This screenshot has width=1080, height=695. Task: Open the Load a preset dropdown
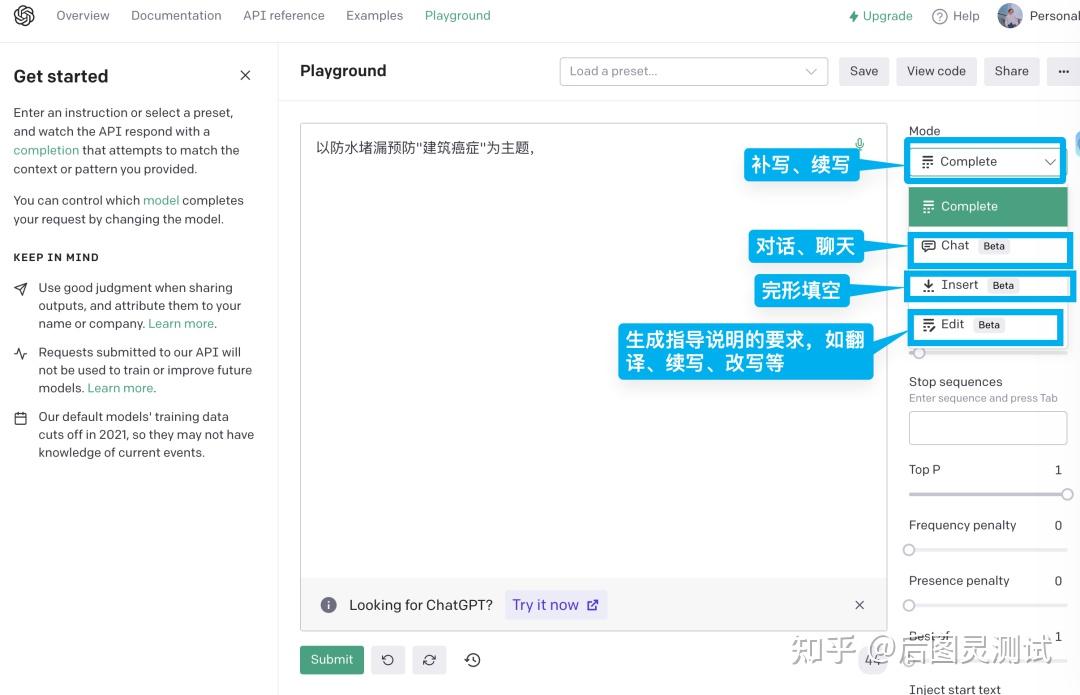click(x=694, y=71)
